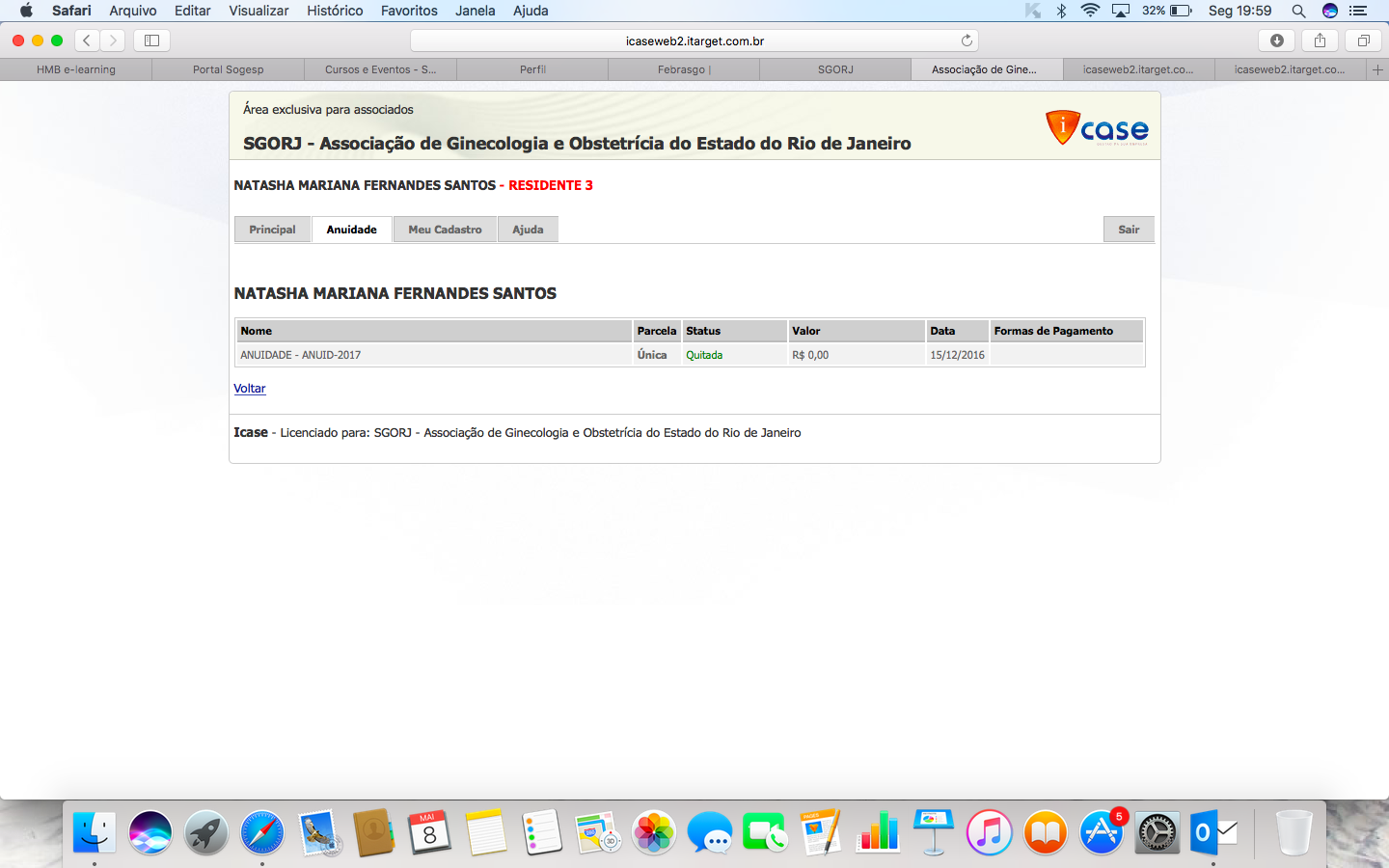1389x868 pixels.
Task: Open Spotlight search magnifier icon
Action: [1298, 11]
